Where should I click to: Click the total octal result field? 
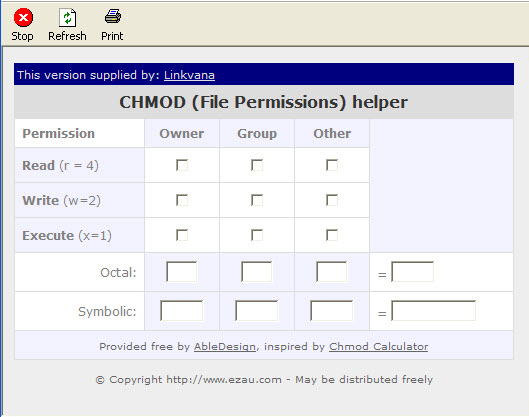(x=412, y=272)
